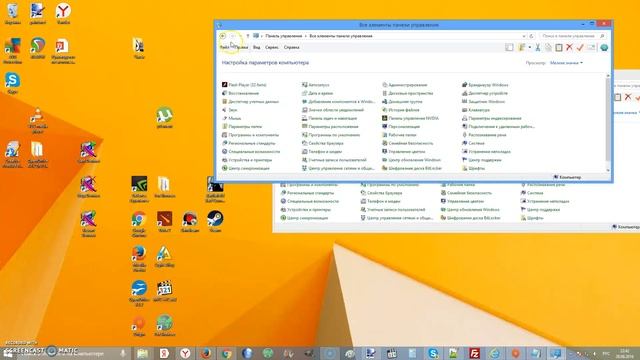
Task: Go back with the front window's Back arrow
Action: click(223, 36)
